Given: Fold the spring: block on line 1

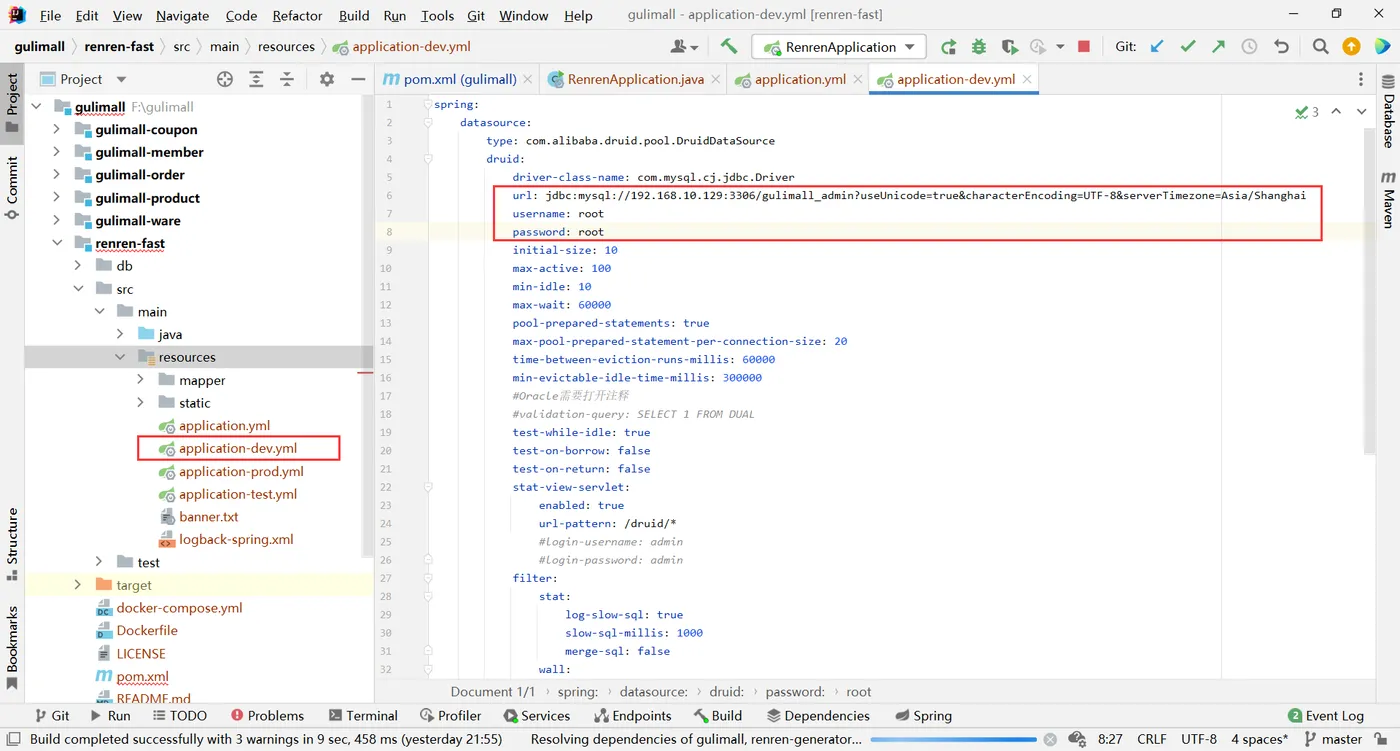Looking at the screenshot, I should pos(427,104).
